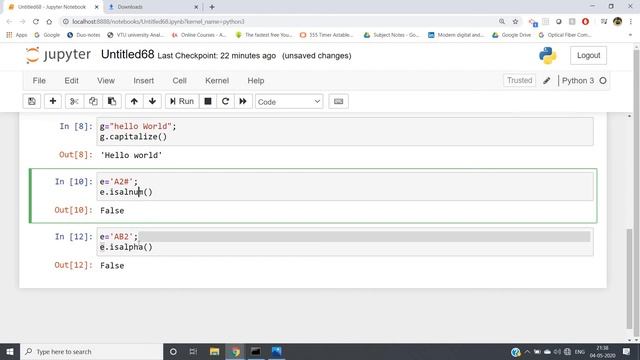Open the command palette keyboard icon
This screenshot has height=360, width=640.
coord(338,101)
